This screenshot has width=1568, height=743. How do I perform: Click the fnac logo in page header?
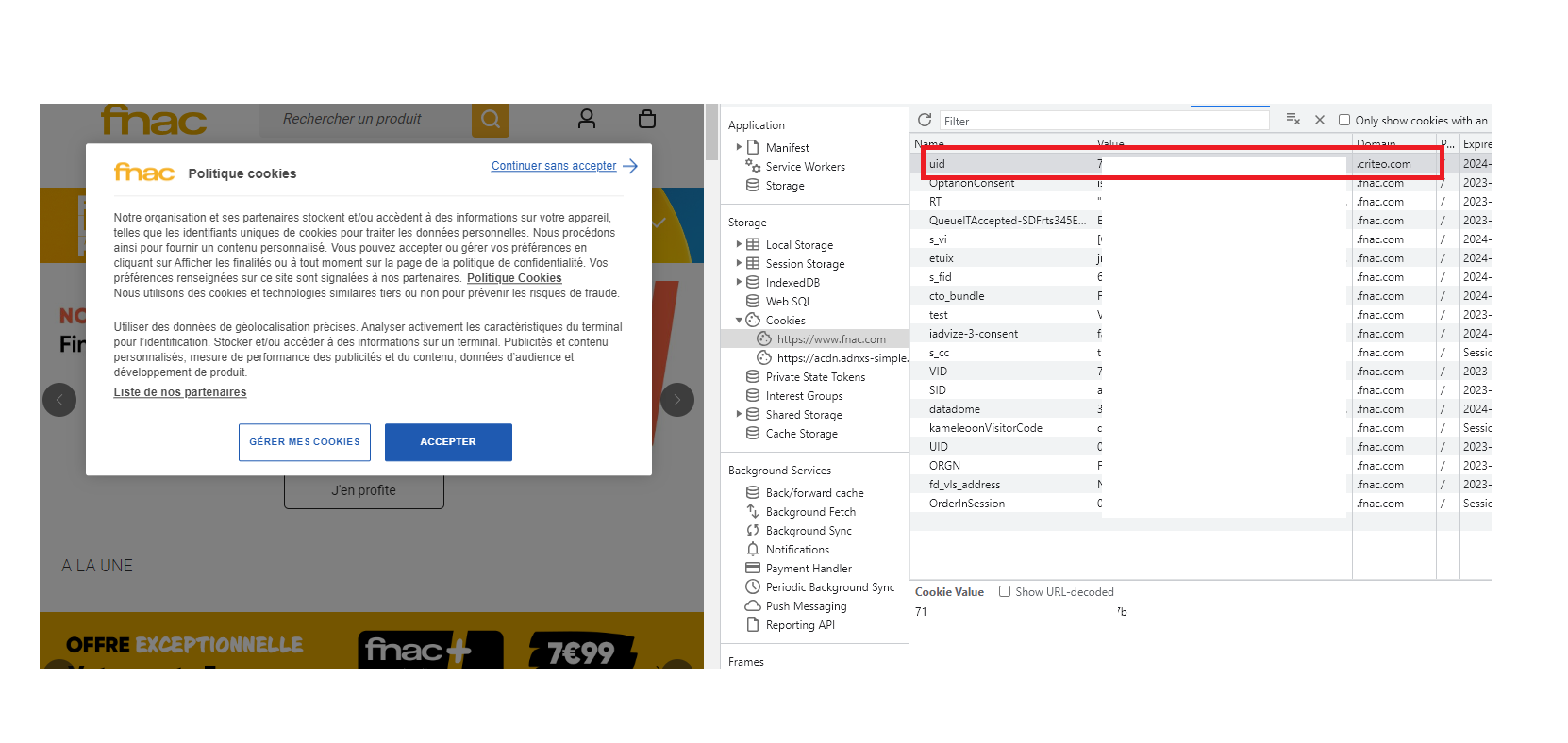tap(154, 120)
